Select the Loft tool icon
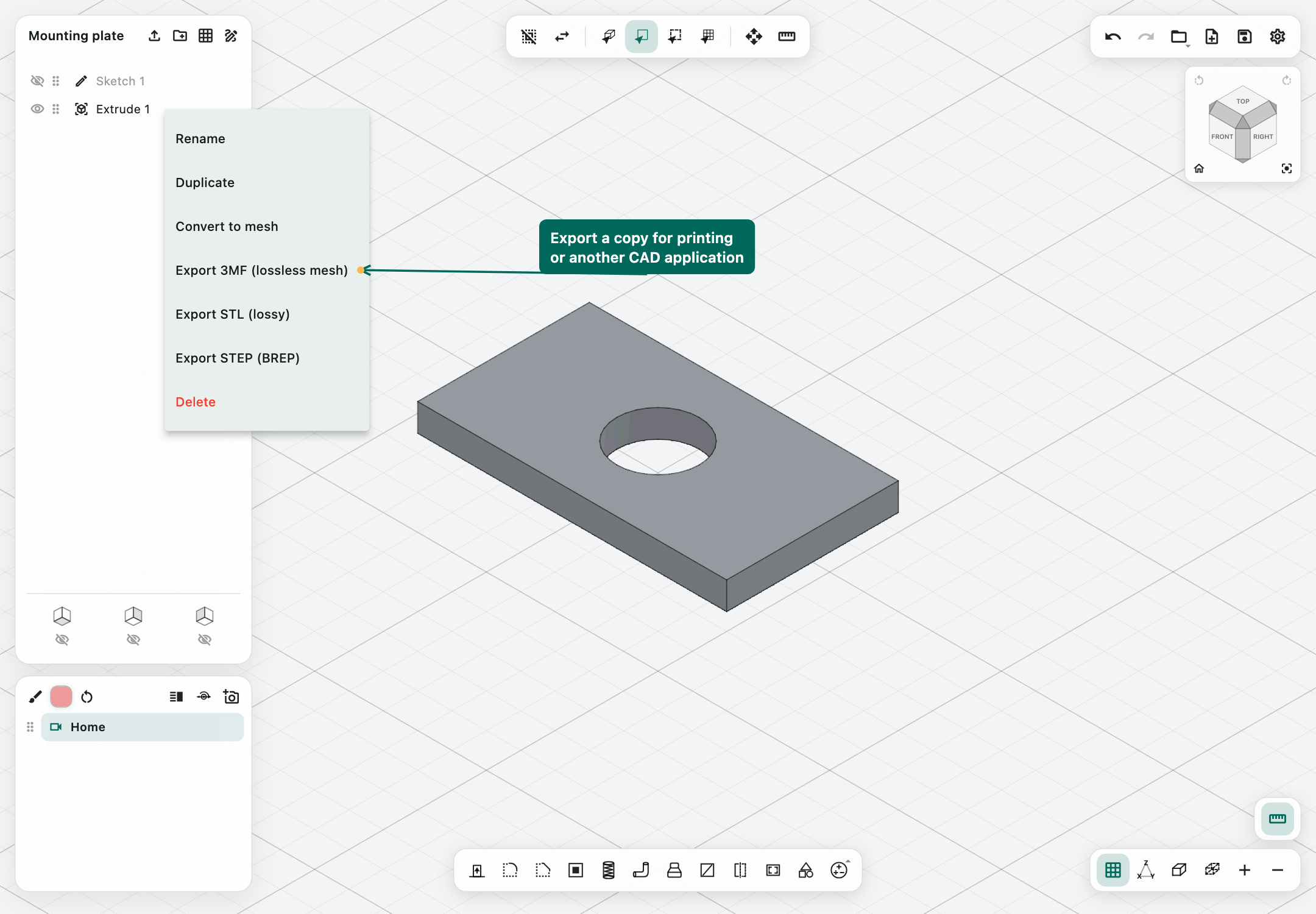Image resolution: width=1316 pixels, height=914 pixels. click(x=674, y=870)
